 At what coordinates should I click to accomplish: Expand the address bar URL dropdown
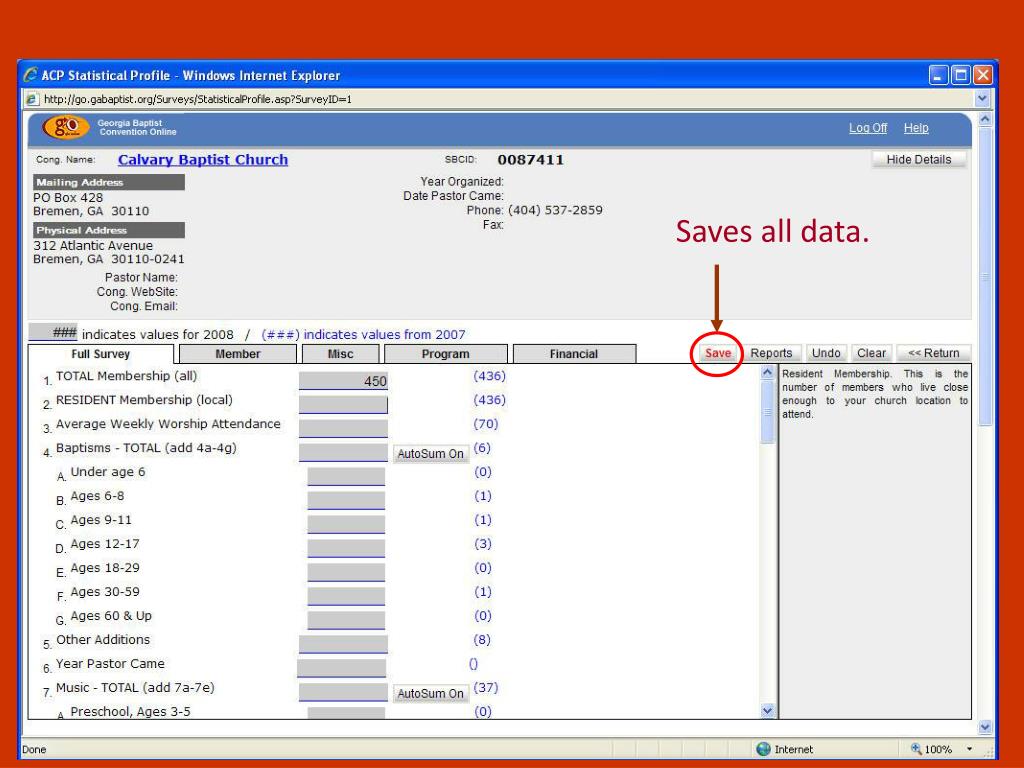tap(980, 98)
